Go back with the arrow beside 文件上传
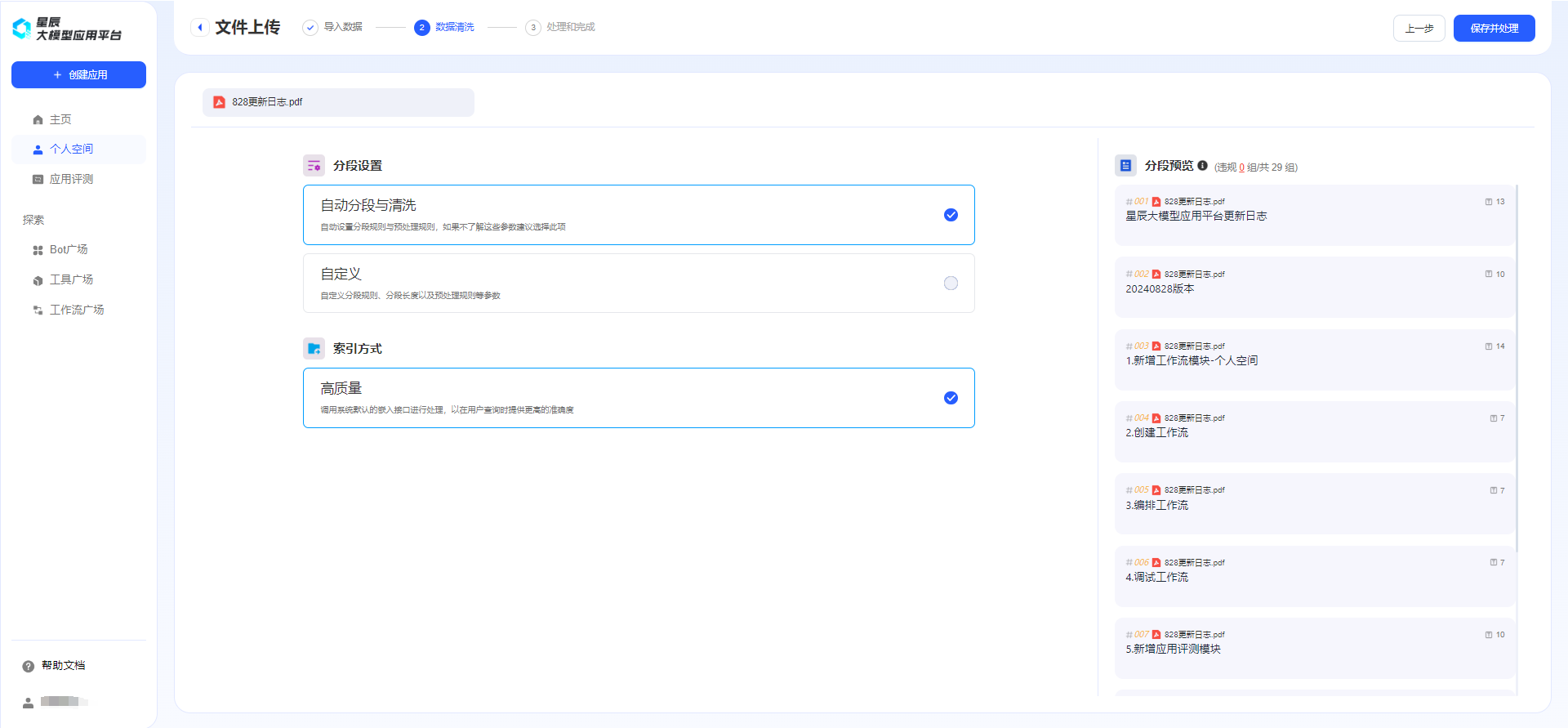 (200, 28)
